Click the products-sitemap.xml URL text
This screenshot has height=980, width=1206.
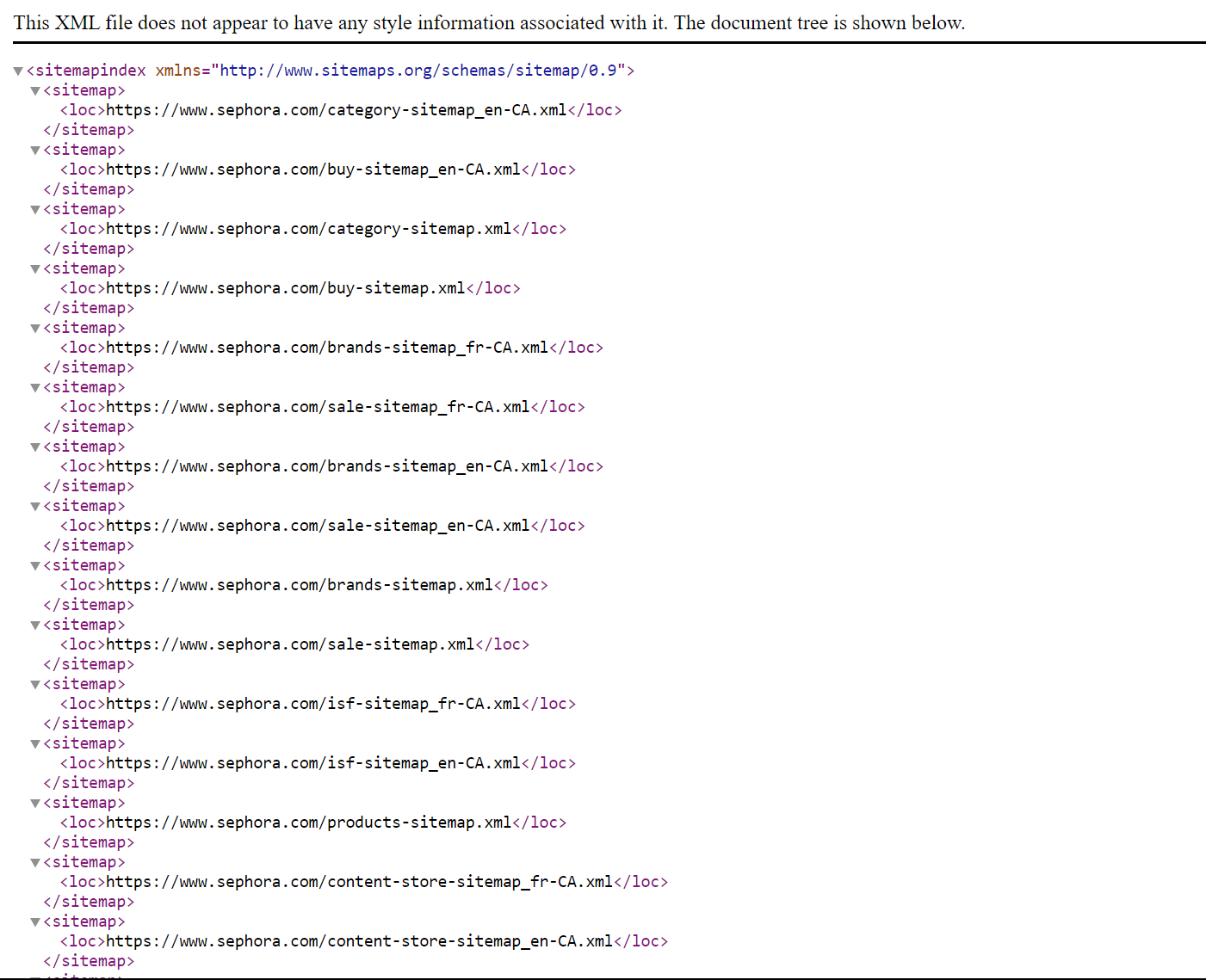tap(309, 823)
